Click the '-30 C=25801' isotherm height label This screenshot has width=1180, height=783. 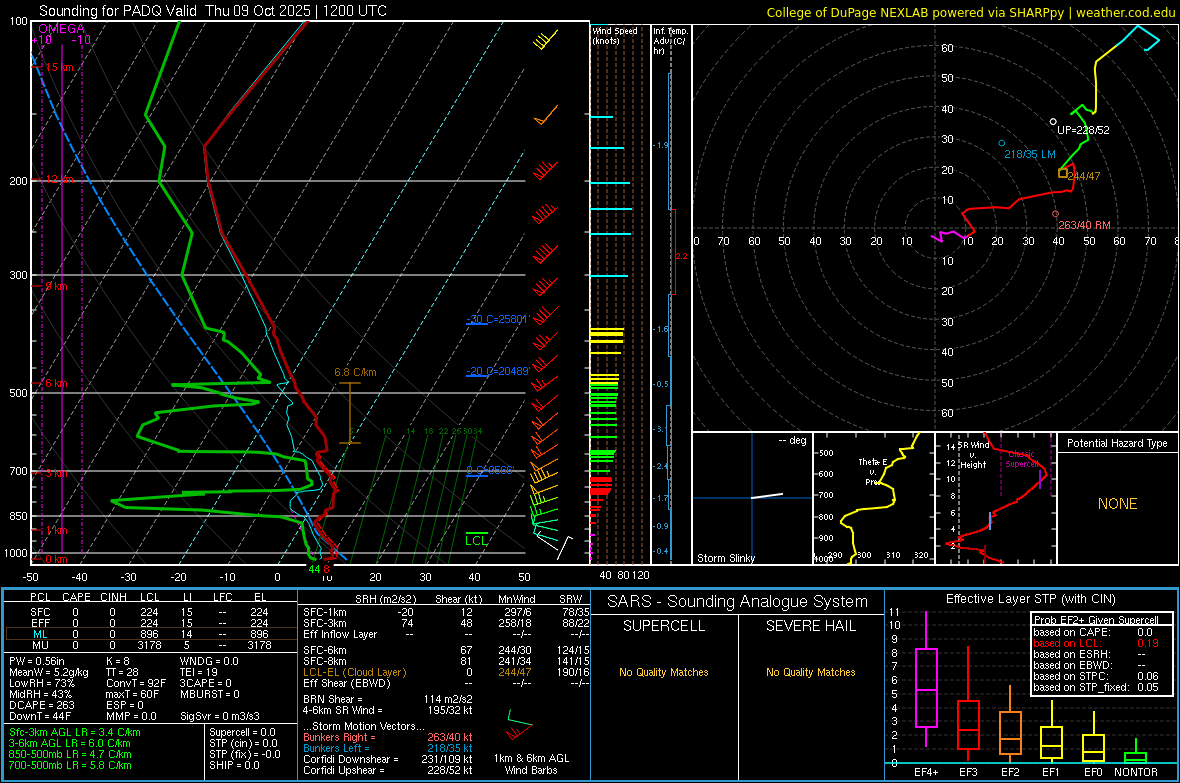498,318
